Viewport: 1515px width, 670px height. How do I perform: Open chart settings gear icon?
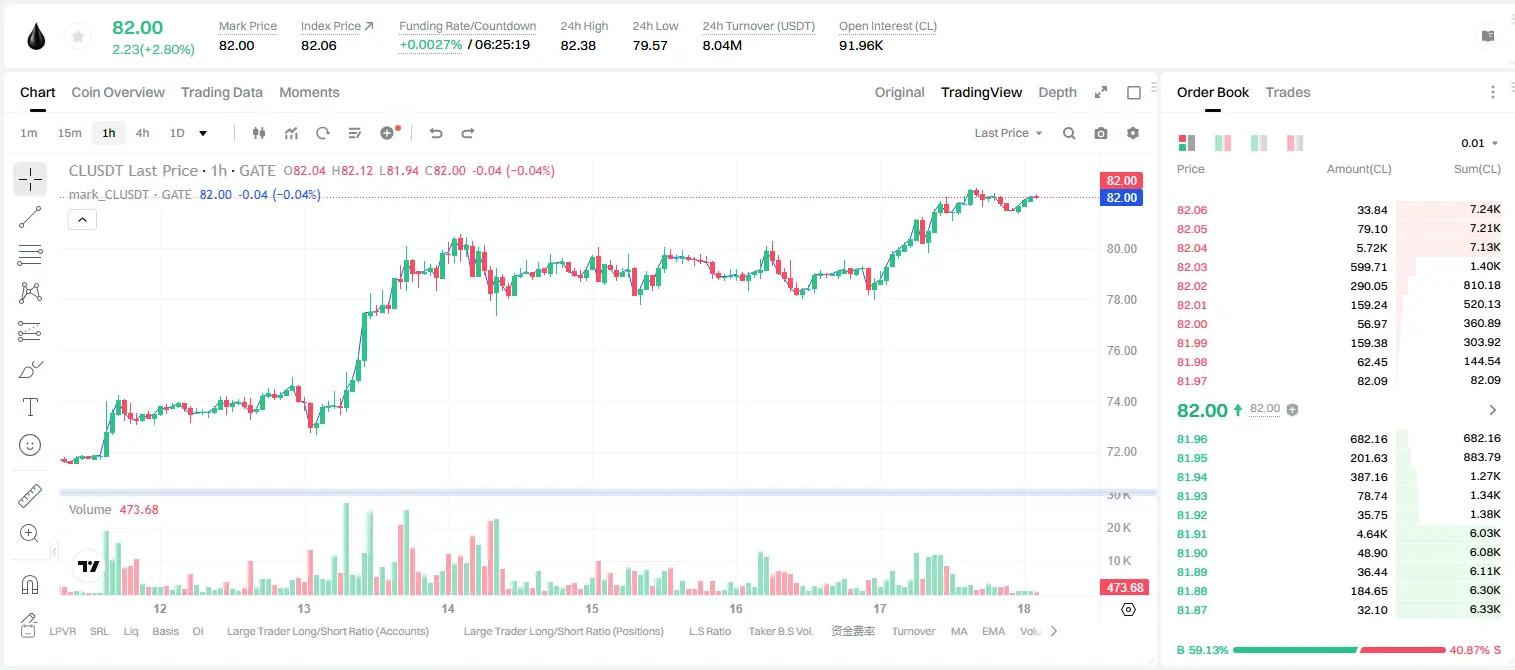(1133, 133)
